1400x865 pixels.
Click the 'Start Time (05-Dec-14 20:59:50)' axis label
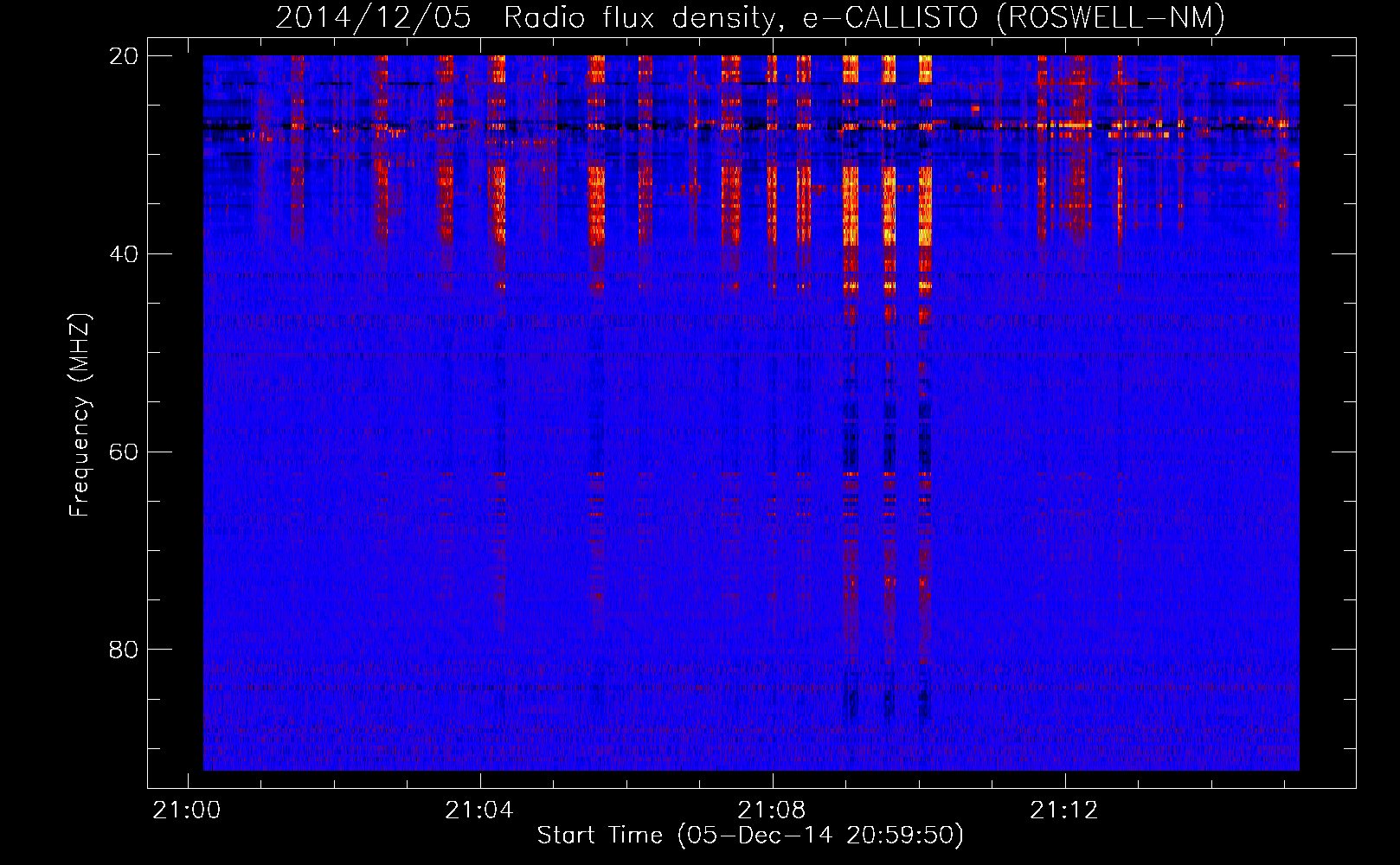click(750, 836)
